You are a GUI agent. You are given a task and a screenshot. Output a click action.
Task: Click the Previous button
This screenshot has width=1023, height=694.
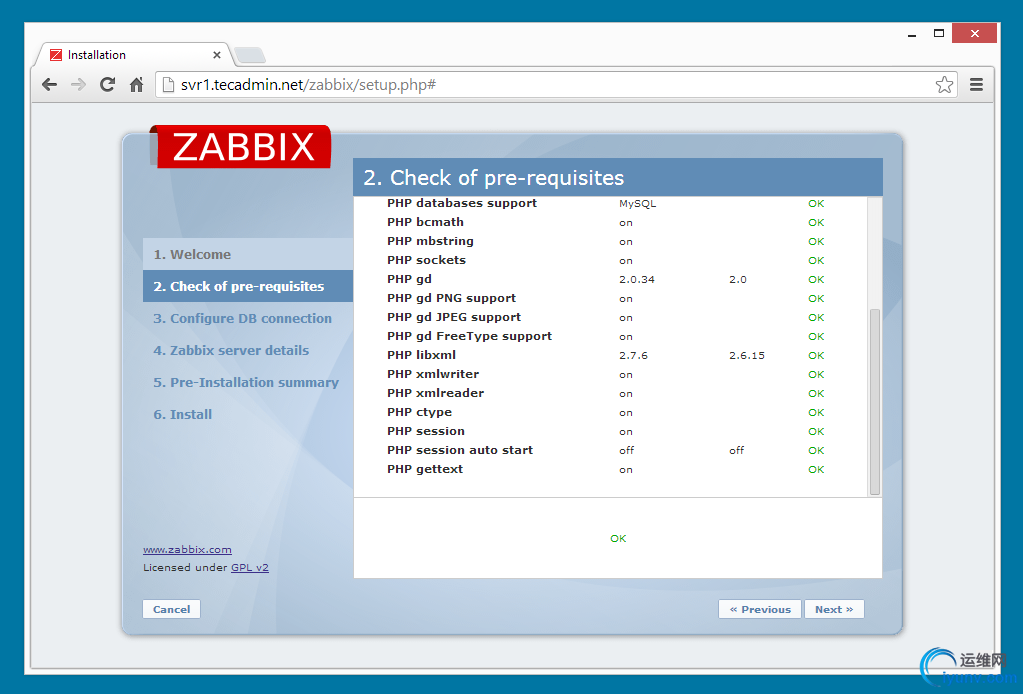[x=760, y=609]
